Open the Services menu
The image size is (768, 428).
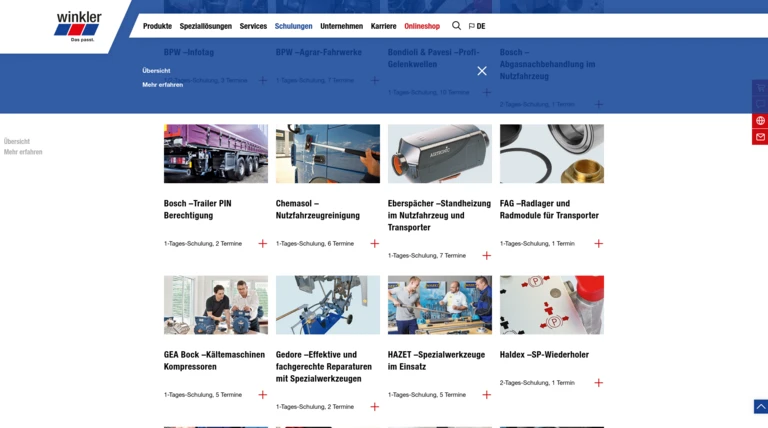pos(253,26)
